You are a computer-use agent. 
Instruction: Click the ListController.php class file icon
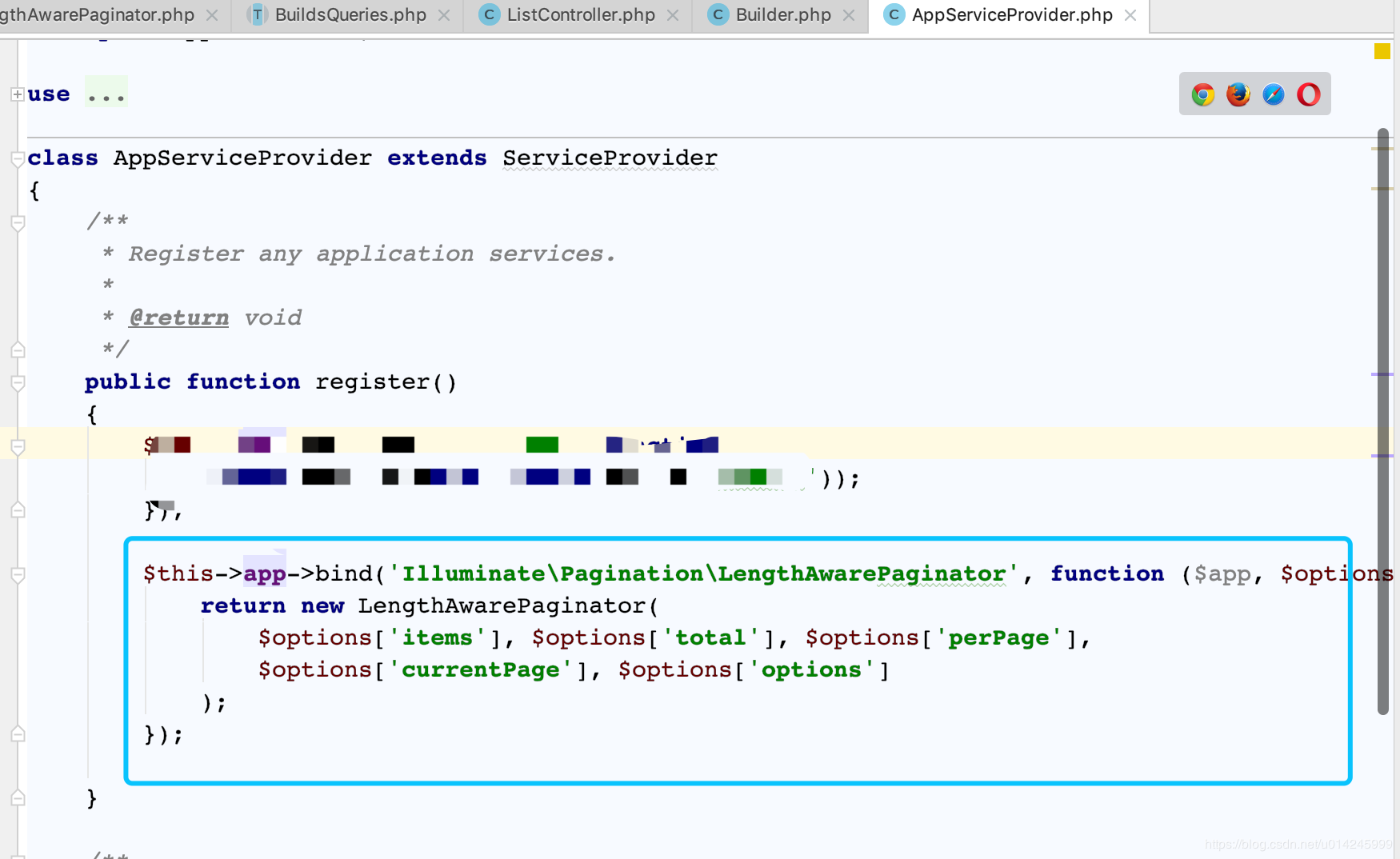[x=489, y=15]
